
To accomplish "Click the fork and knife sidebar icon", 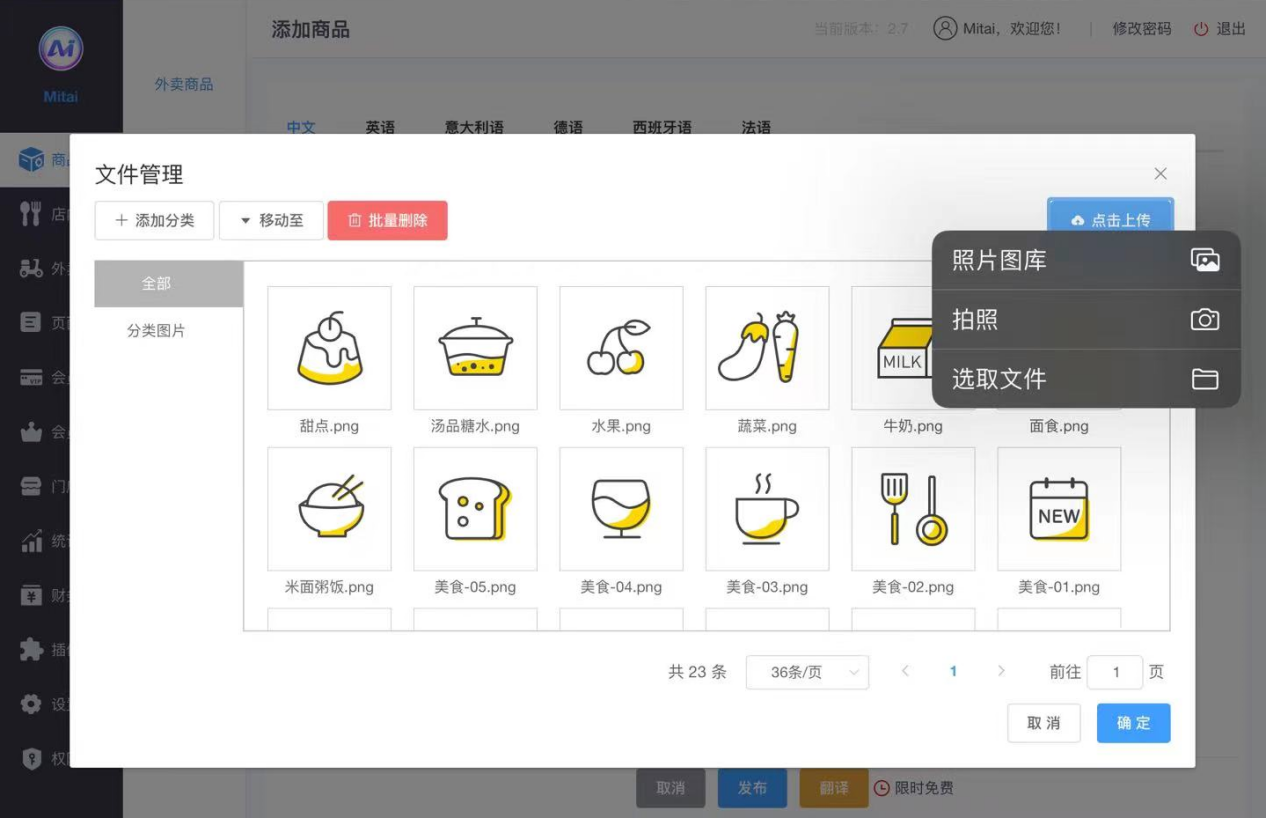I will (x=31, y=214).
